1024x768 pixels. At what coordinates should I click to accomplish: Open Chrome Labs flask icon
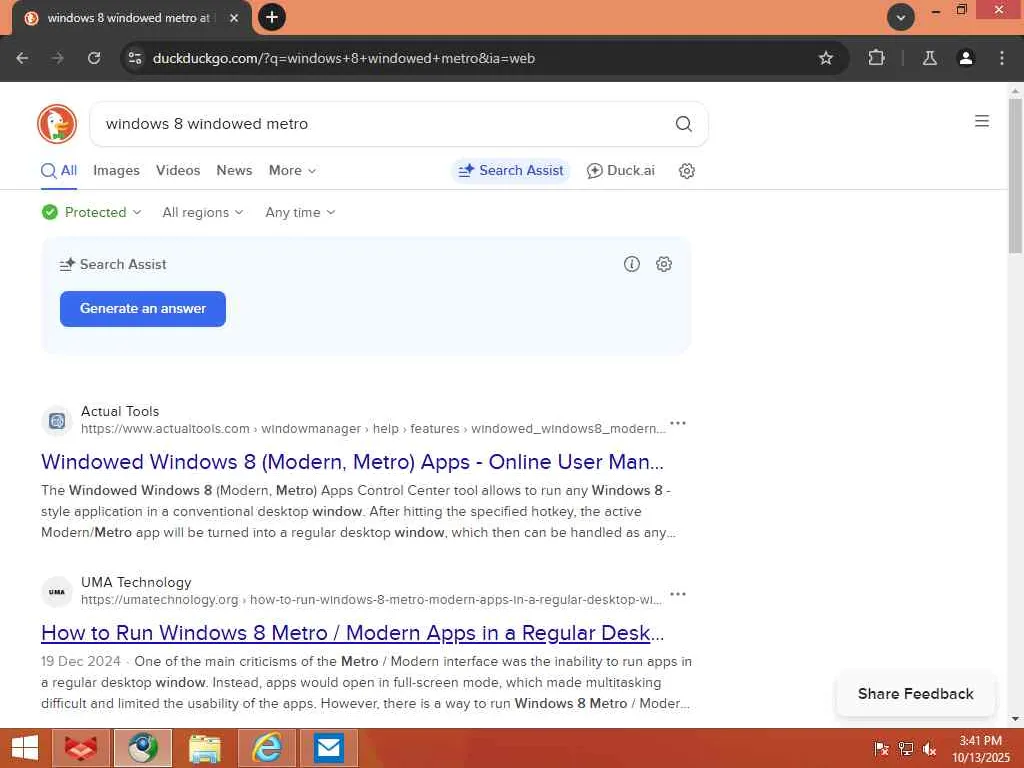tap(929, 58)
